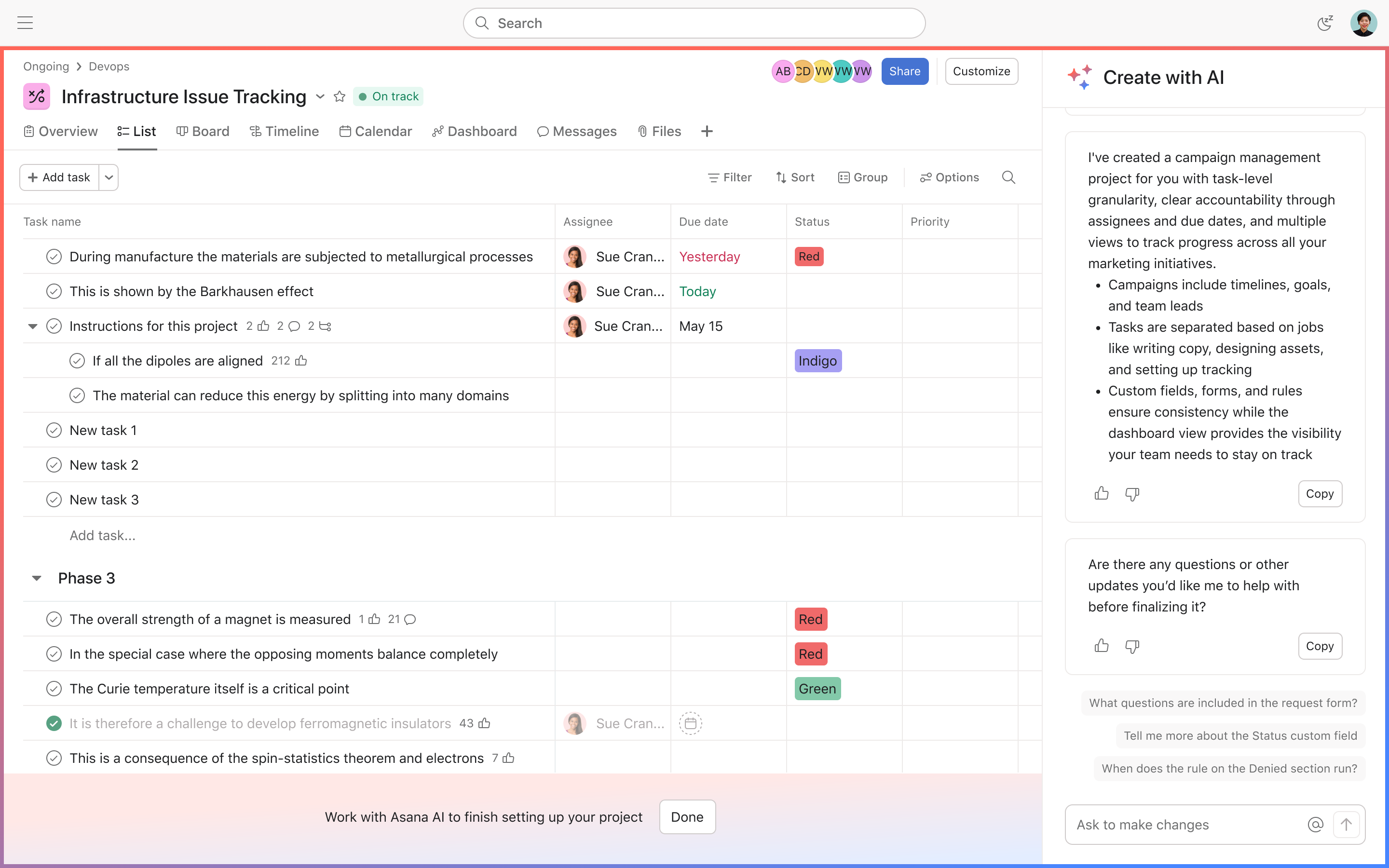The height and width of the screenshot is (868, 1389).
Task: Click the send arrow in AI chat
Action: click(1346, 825)
